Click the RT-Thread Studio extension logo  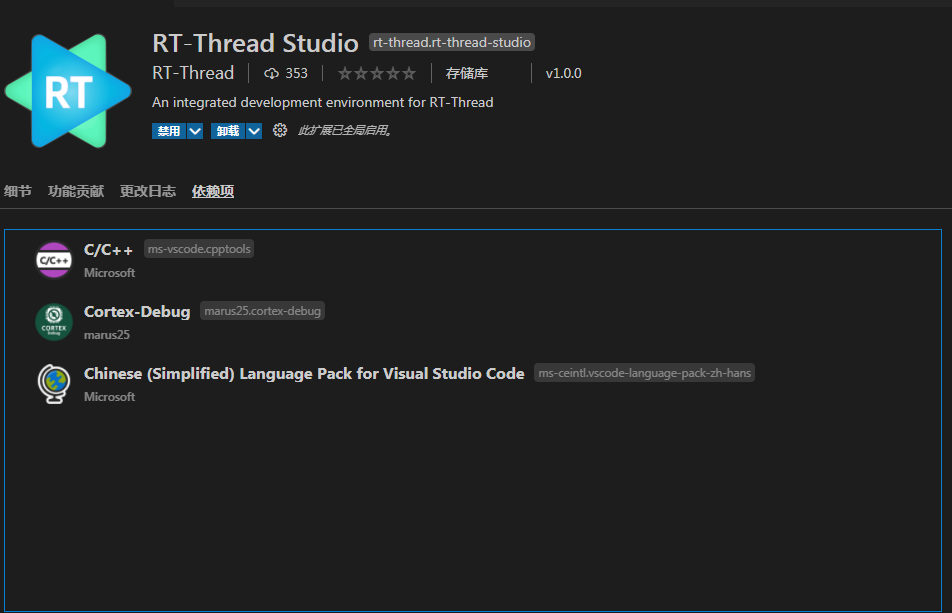tap(68, 91)
